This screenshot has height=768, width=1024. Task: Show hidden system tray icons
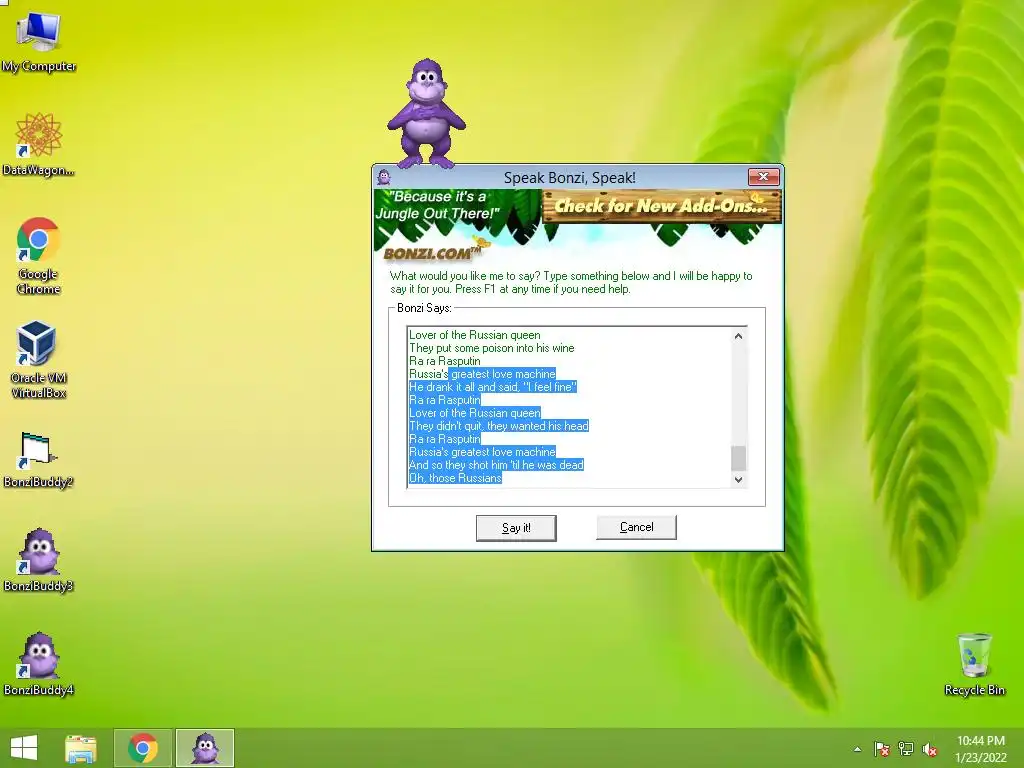pos(857,749)
